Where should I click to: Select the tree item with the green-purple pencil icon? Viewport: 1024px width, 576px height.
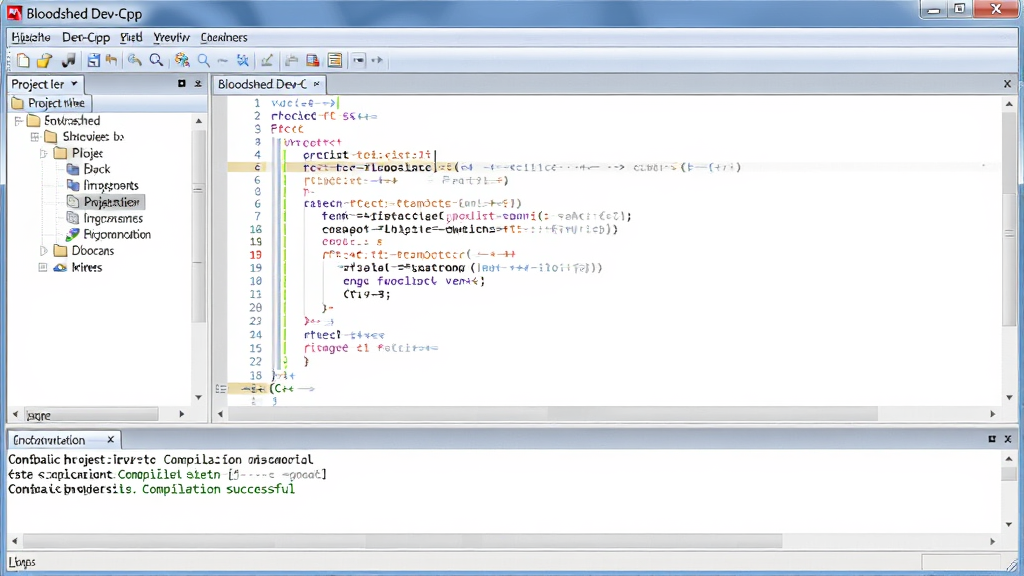point(109,234)
